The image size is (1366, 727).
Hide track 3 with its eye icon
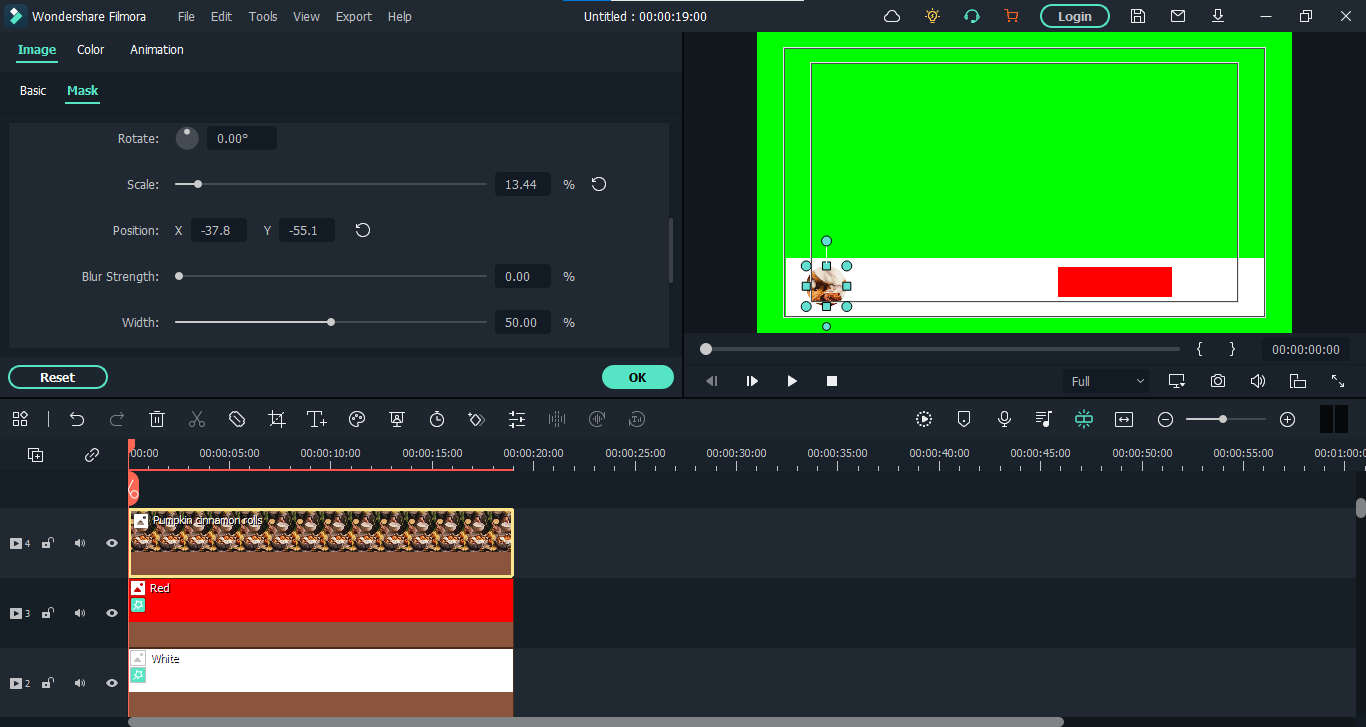[x=112, y=613]
